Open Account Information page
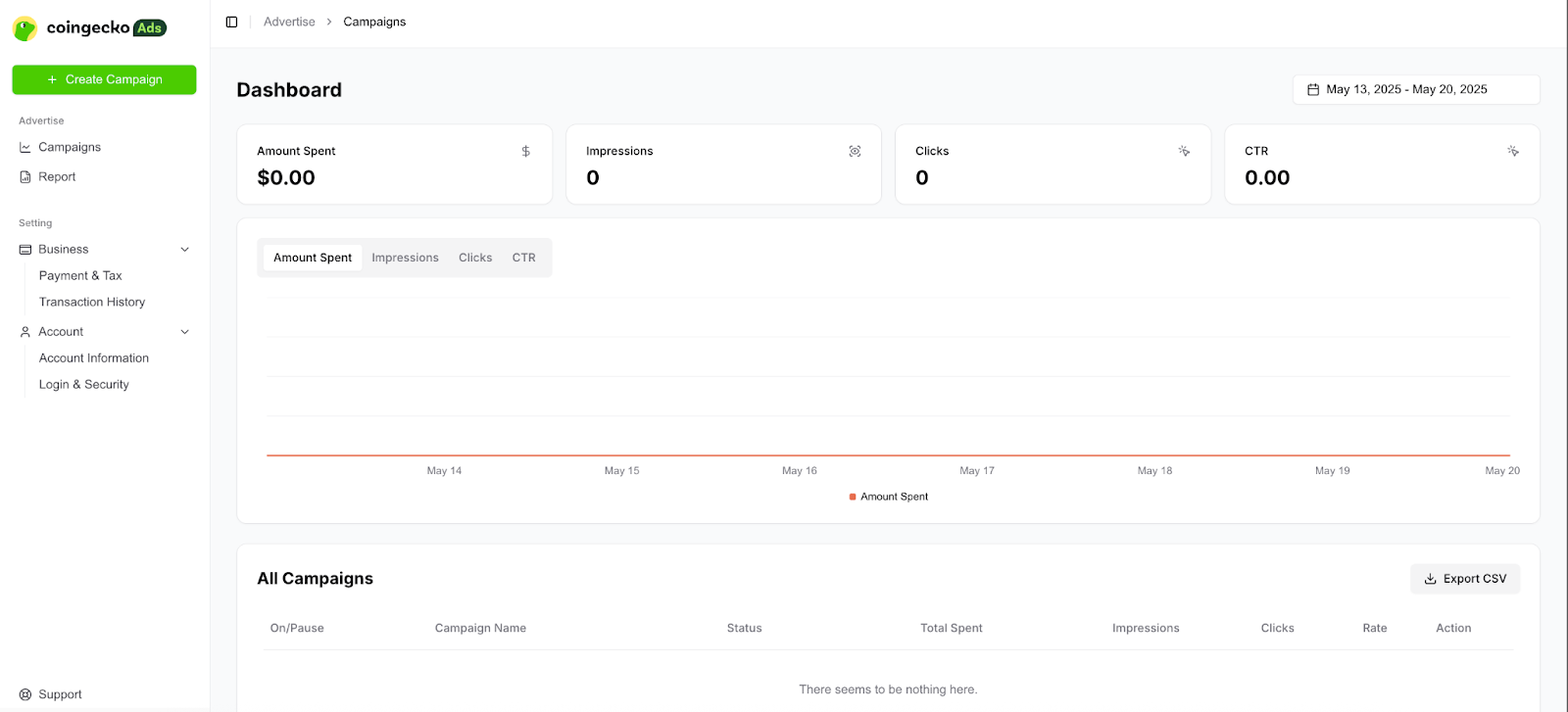This screenshot has height=712, width=1568. 94,358
